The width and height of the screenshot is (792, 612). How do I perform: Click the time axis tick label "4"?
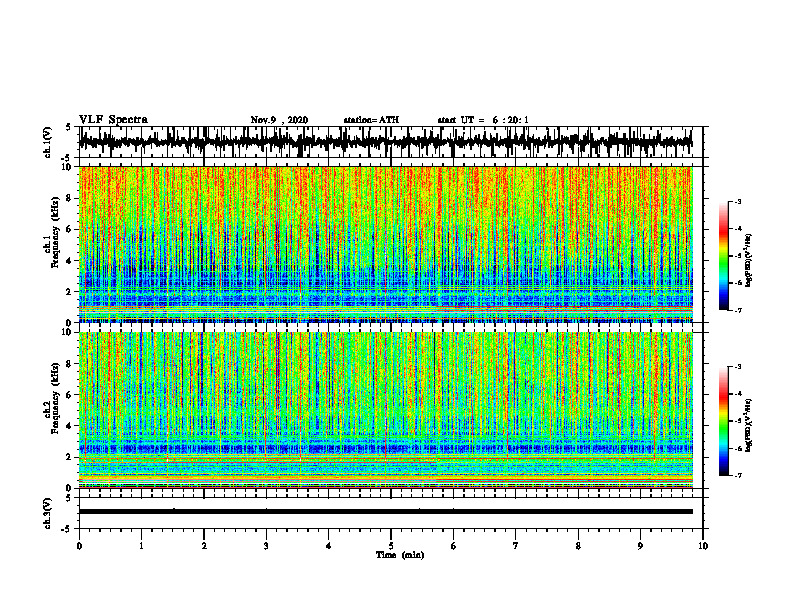pos(329,546)
